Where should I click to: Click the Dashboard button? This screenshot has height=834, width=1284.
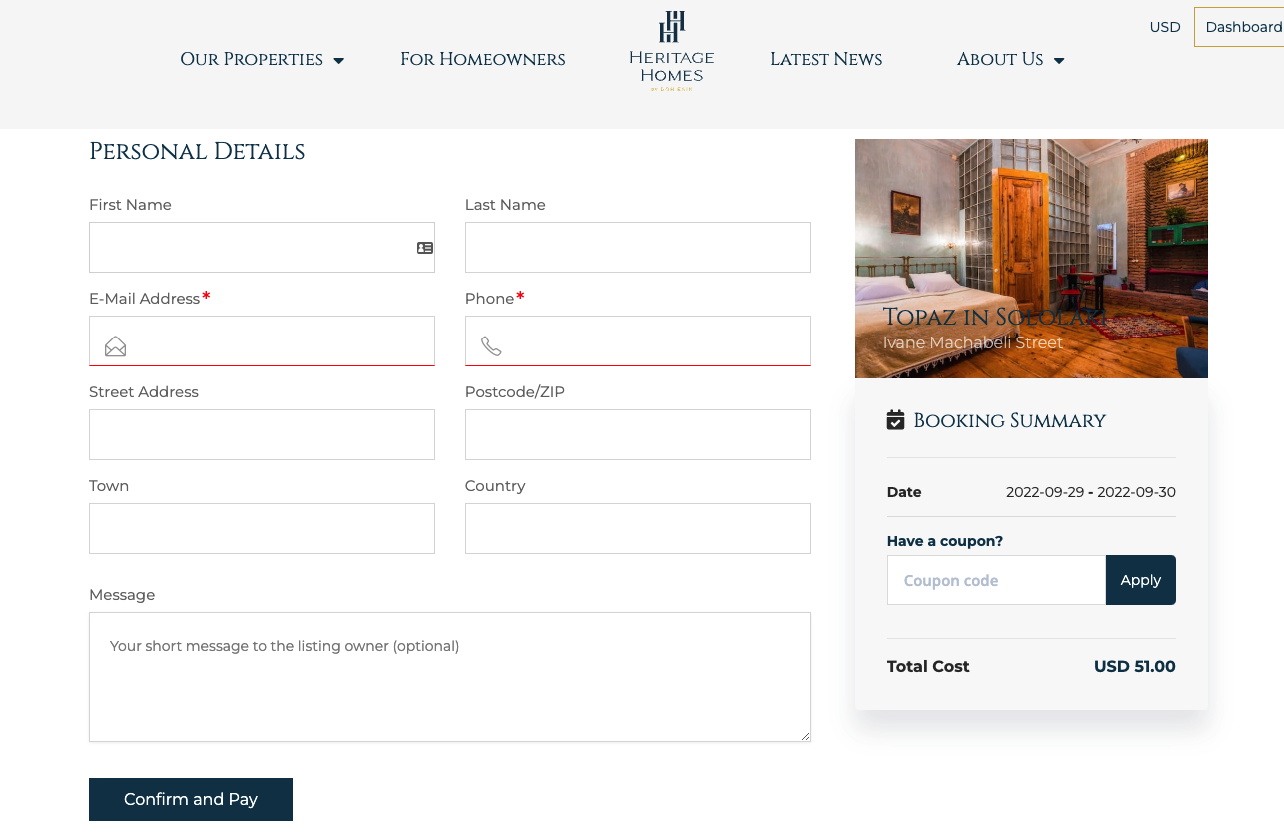tap(1240, 27)
